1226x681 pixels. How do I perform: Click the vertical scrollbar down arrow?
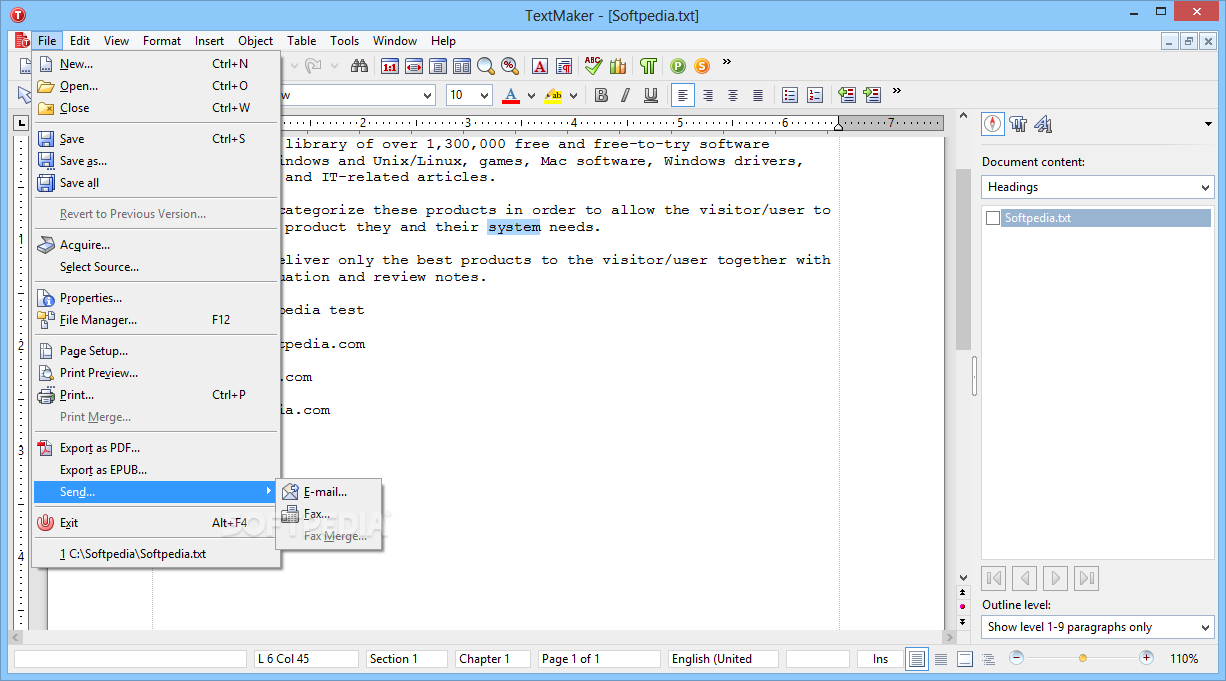963,577
